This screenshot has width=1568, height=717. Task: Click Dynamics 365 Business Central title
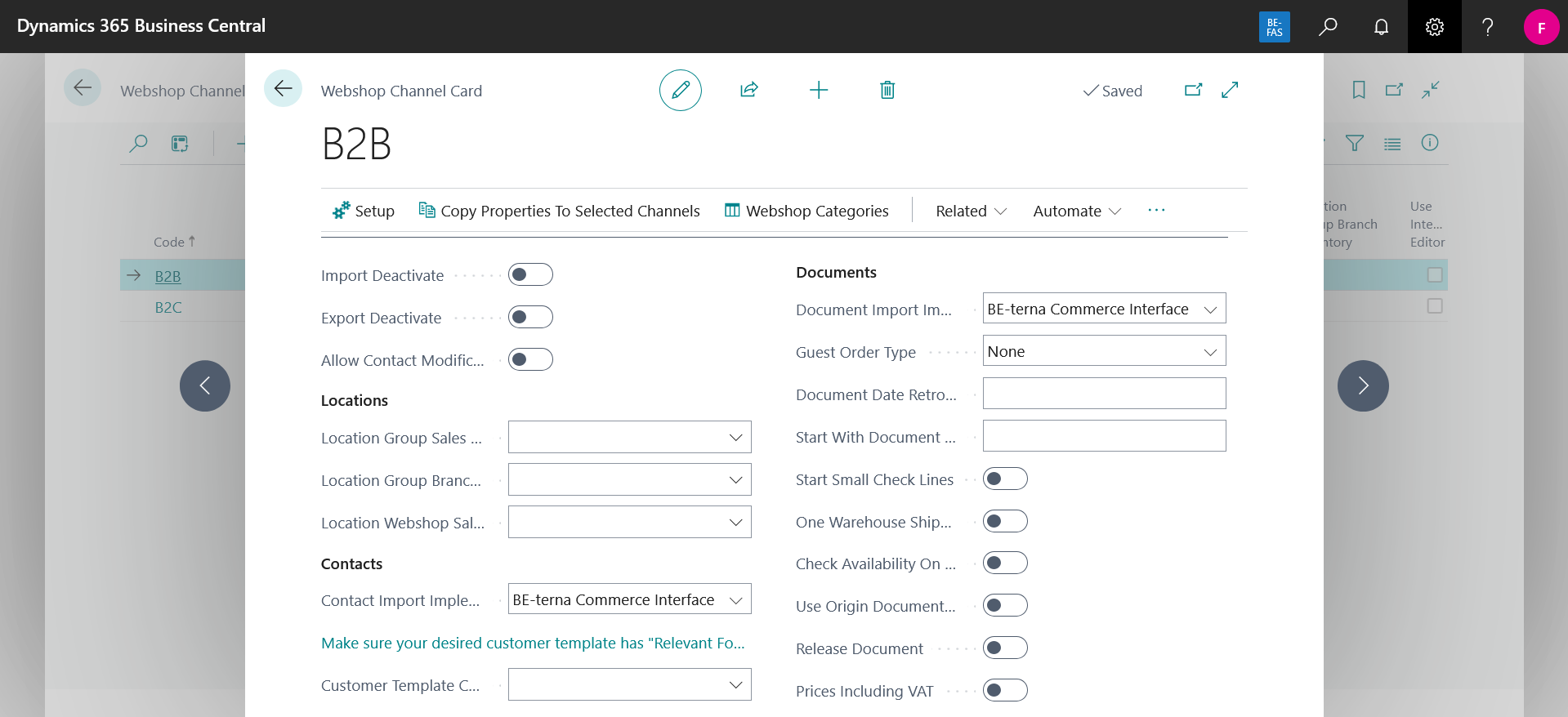pos(141,26)
